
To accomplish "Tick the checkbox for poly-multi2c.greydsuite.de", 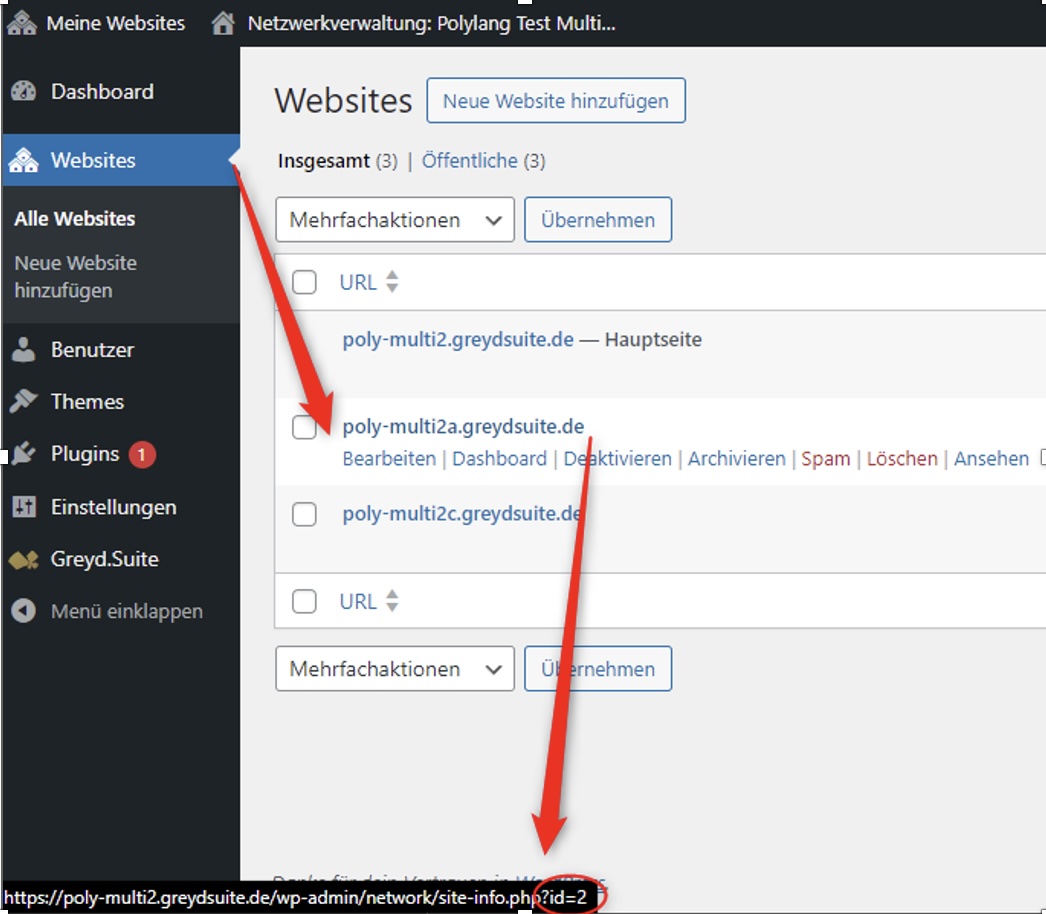I will click(304, 514).
